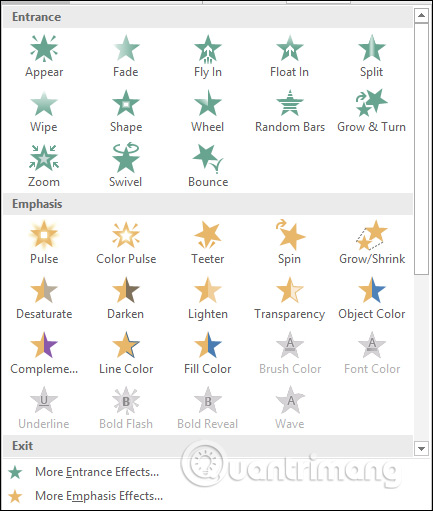Select the Line Color emphasis animation

tap(126, 353)
